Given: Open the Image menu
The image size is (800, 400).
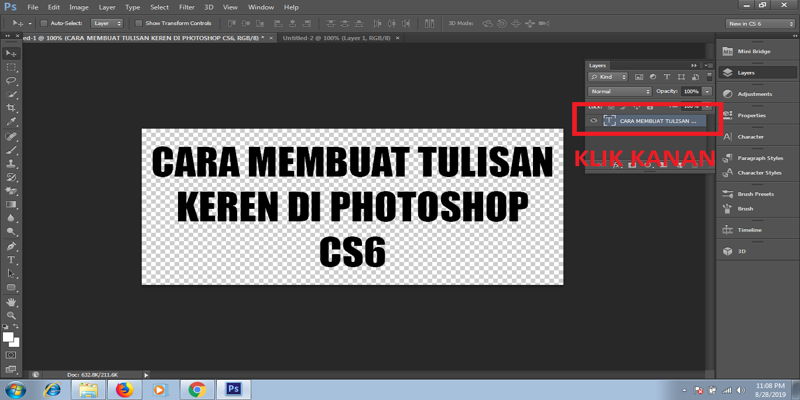Looking at the screenshot, I should (x=79, y=8).
